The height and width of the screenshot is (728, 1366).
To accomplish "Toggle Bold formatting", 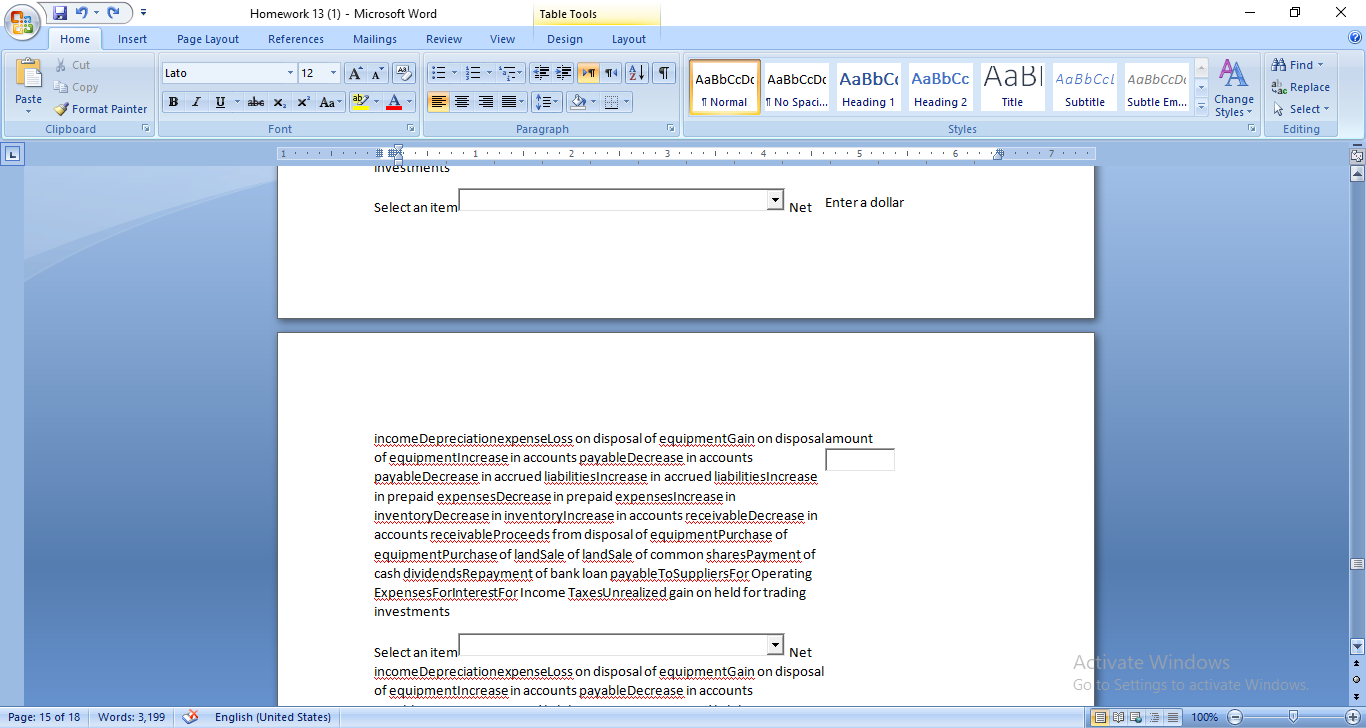I will point(173,102).
